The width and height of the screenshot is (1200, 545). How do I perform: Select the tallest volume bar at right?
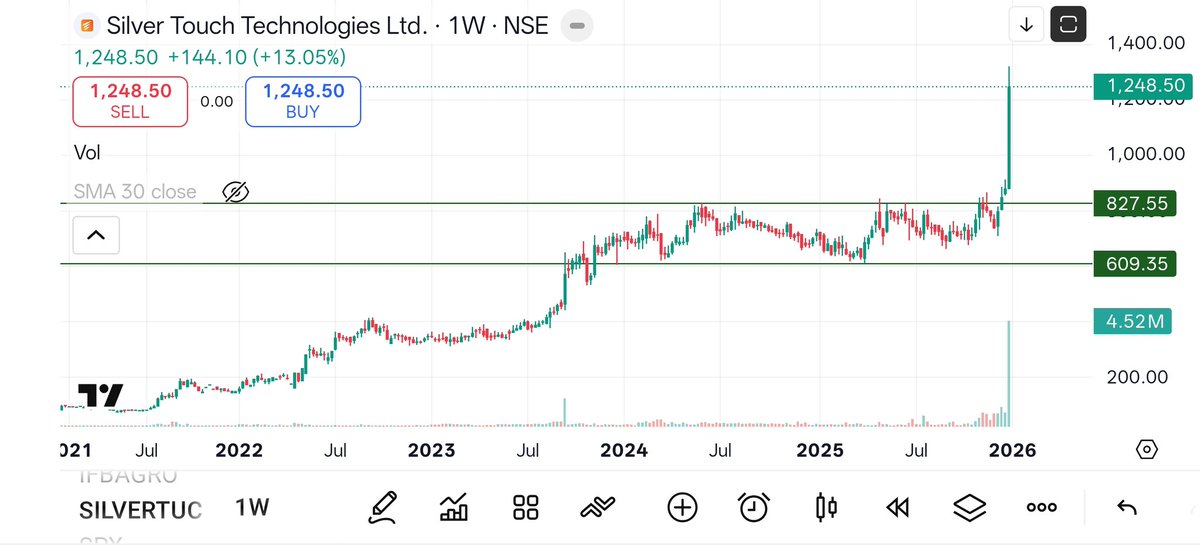[x=1010, y=374]
